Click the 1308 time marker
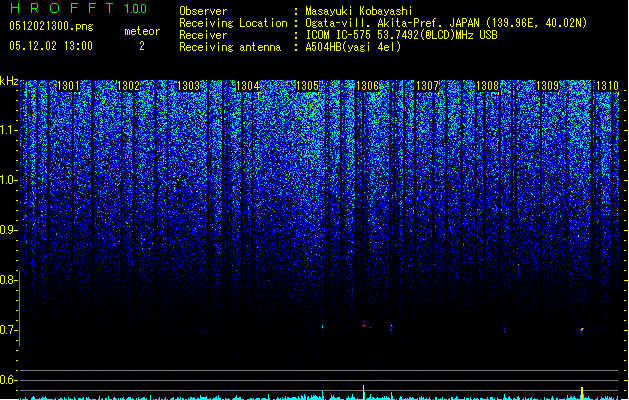This screenshot has height=400, width=629. tap(487, 86)
